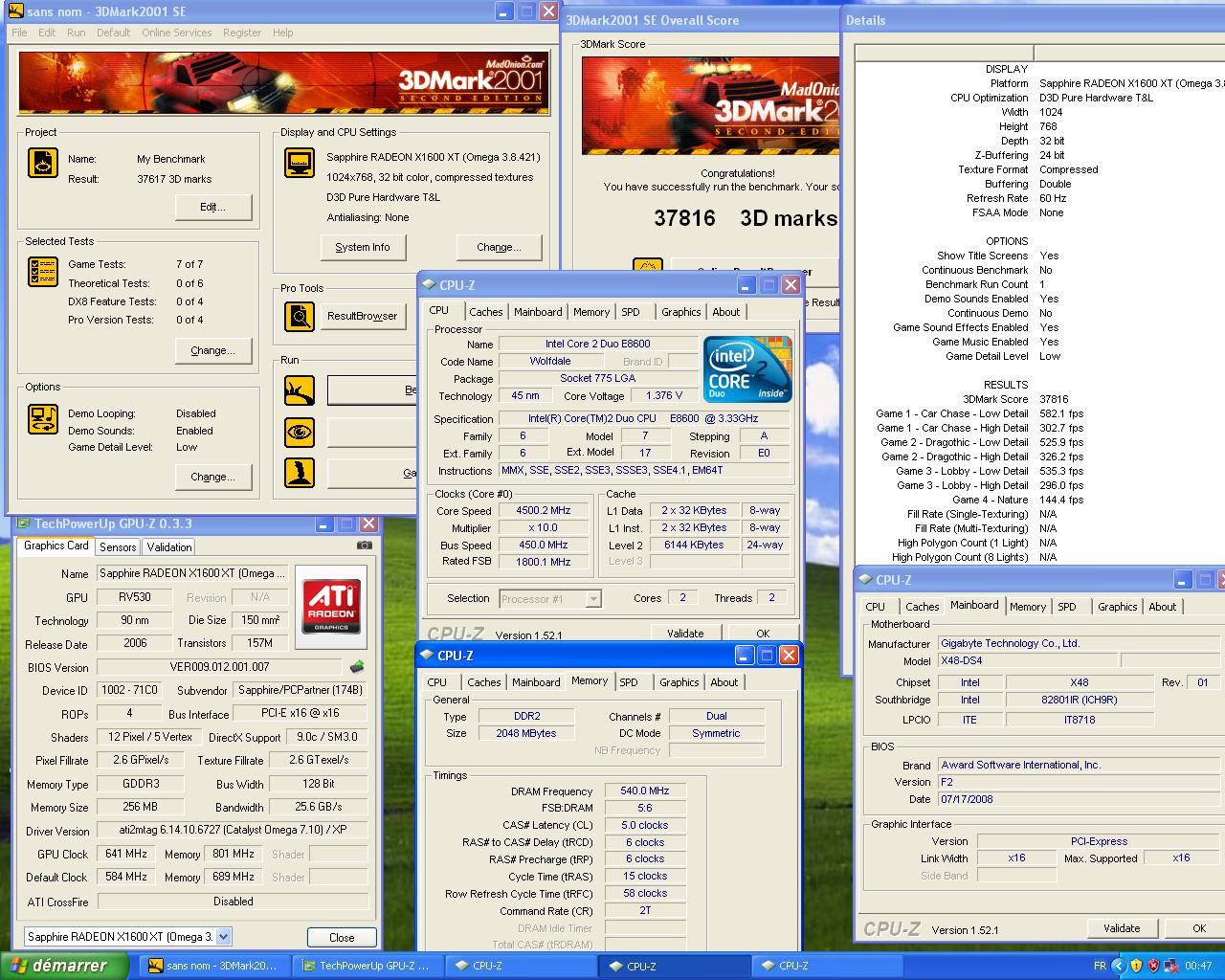Click Change... button in Display and CPU Settings
Screen dimensions: 1225x980
[500, 247]
